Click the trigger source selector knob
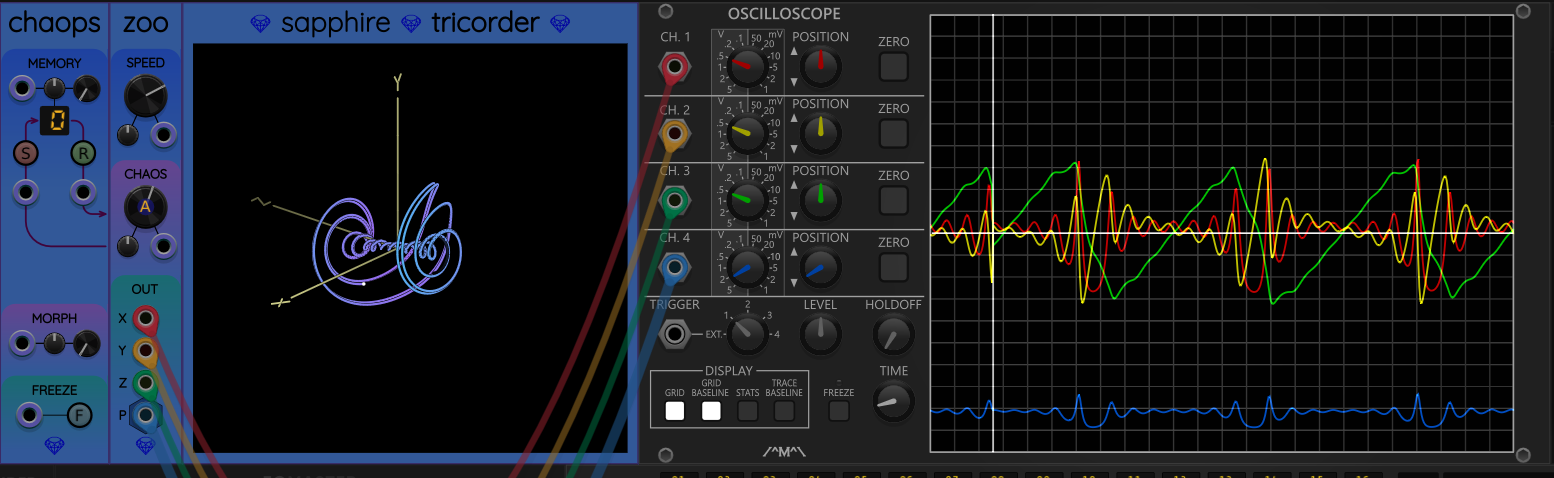The width and height of the screenshot is (1554, 478). 746,335
